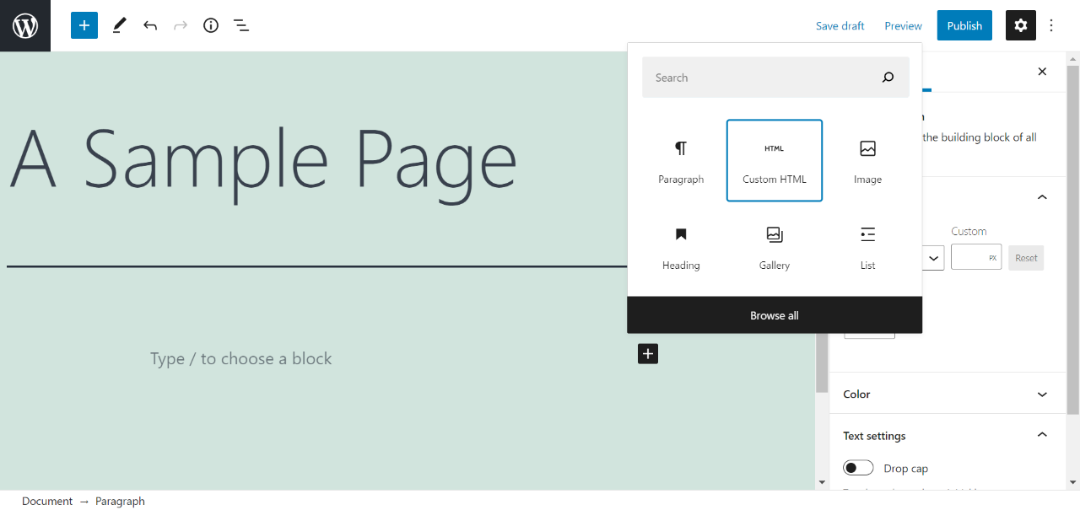Toggle the block inserter plus button
1080x510 pixels.
84,25
